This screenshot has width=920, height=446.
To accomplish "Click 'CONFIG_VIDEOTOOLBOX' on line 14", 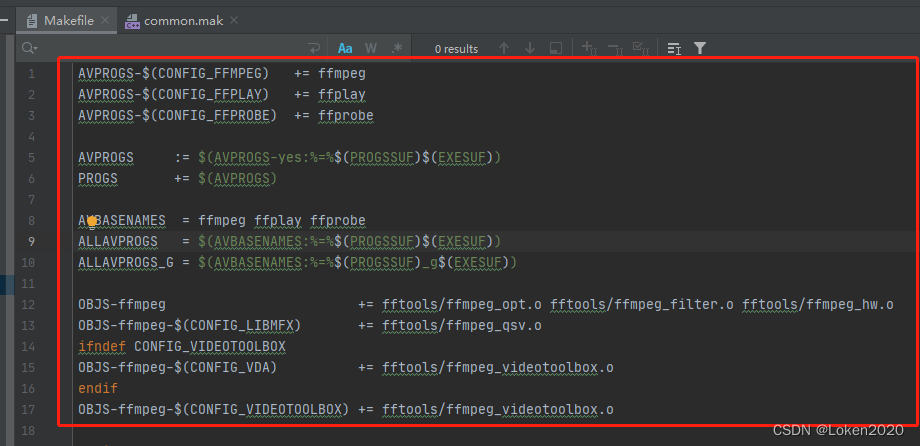I will point(210,347).
